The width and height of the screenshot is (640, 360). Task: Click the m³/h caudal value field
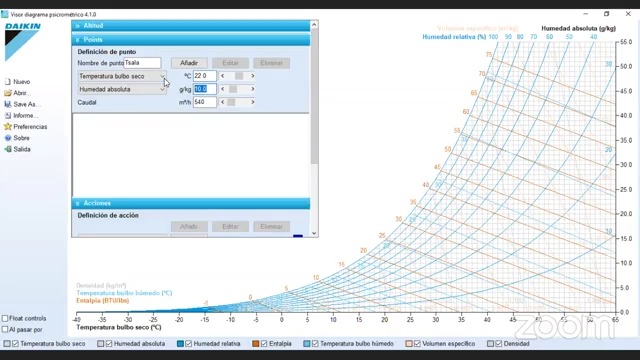(x=204, y=102)
